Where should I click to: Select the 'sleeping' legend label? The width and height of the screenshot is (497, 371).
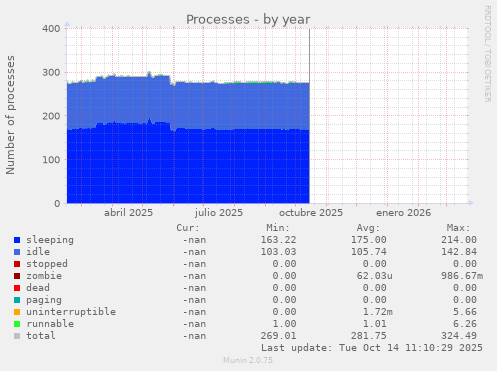[x=50, y=240]
